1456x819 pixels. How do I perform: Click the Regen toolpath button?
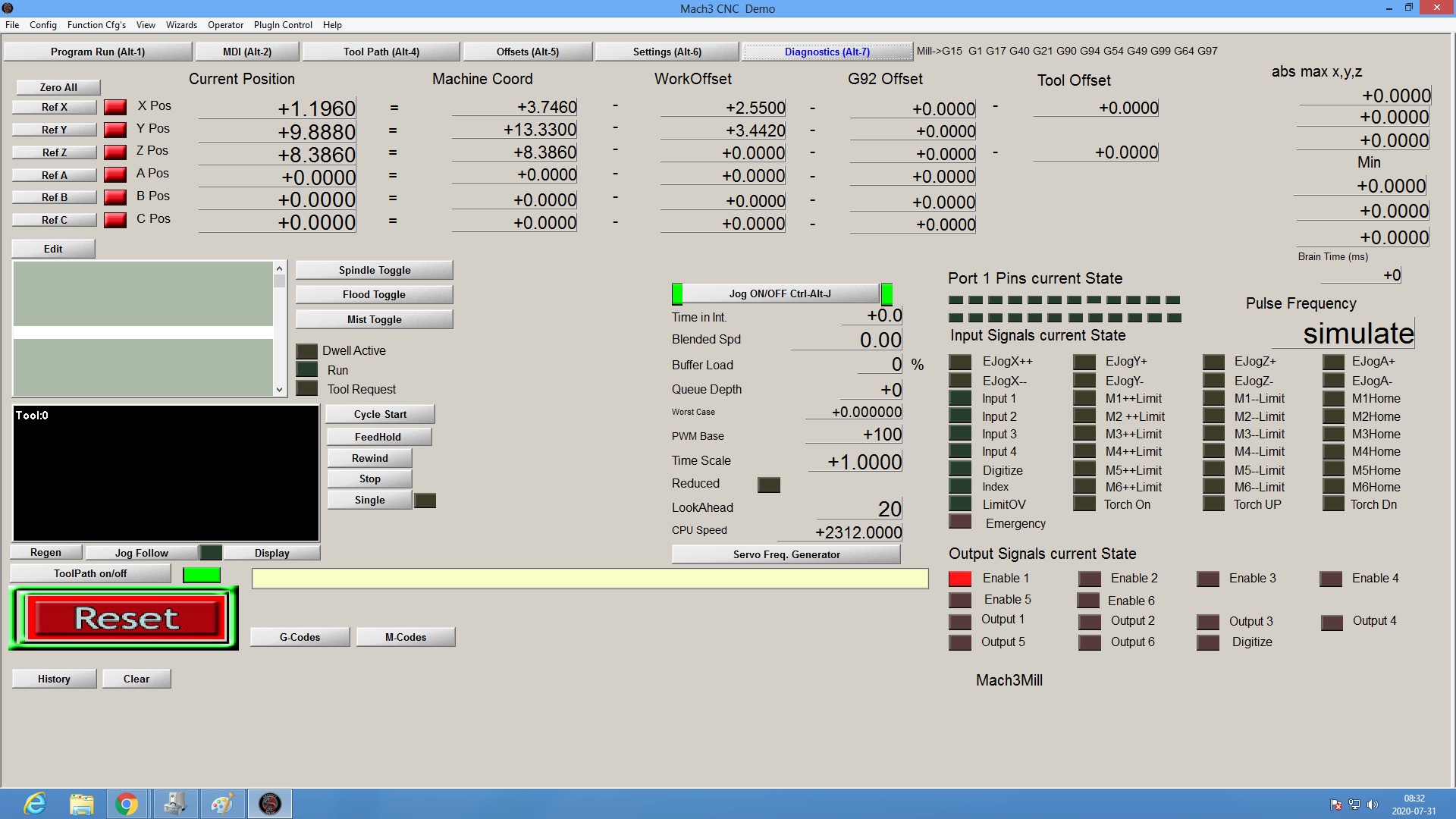pyautogui.click(x=45, y=553)
